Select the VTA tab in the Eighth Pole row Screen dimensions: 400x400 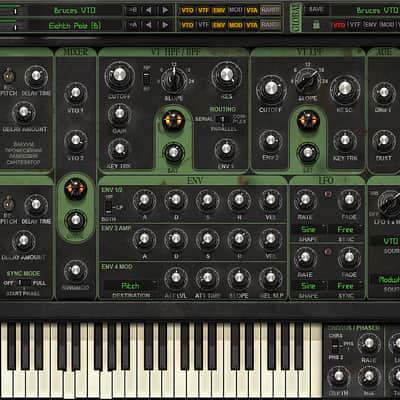[x=252, y=25]
